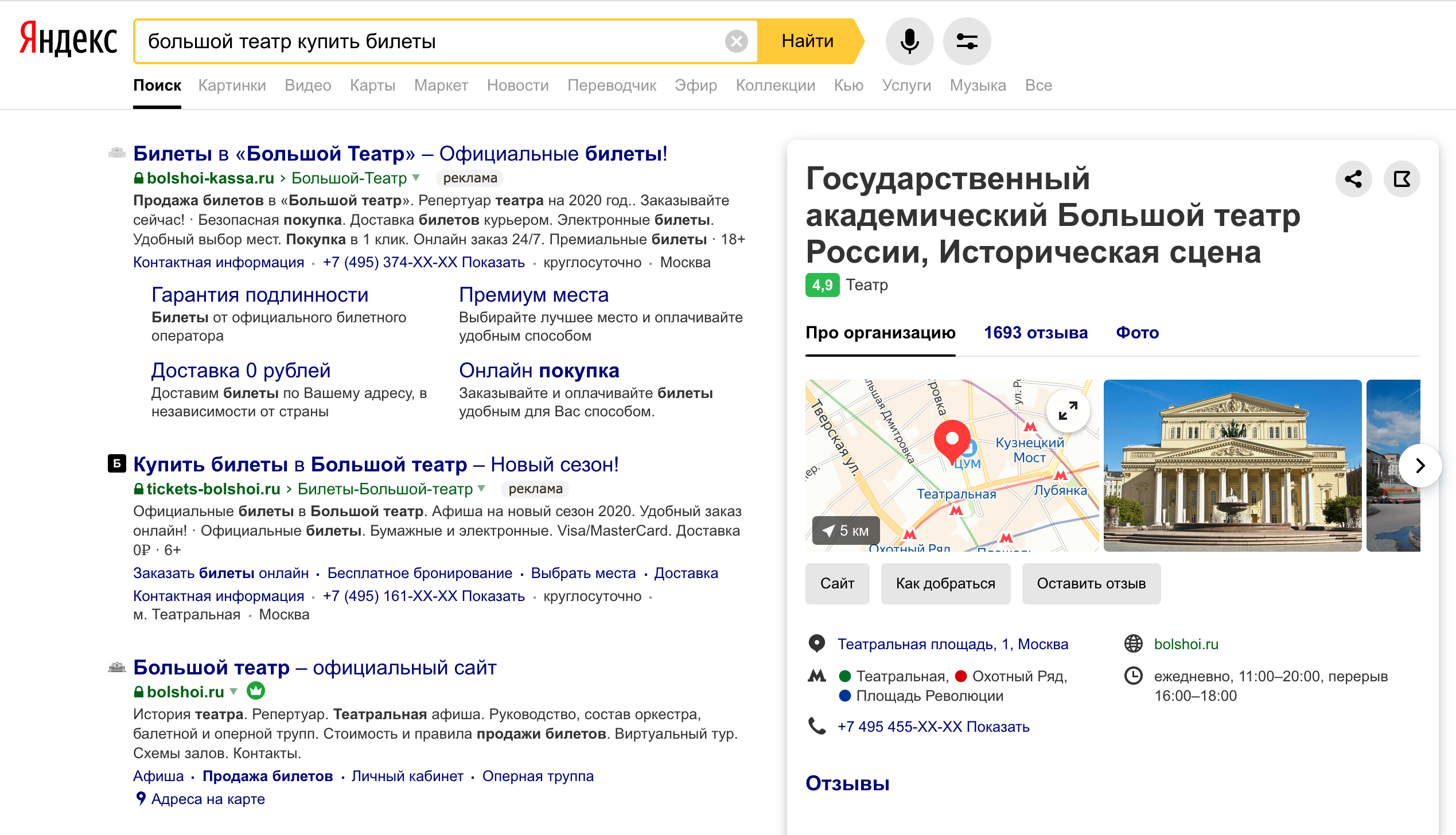Click the red location pin on the map
1456x835 pixels.
952,442
